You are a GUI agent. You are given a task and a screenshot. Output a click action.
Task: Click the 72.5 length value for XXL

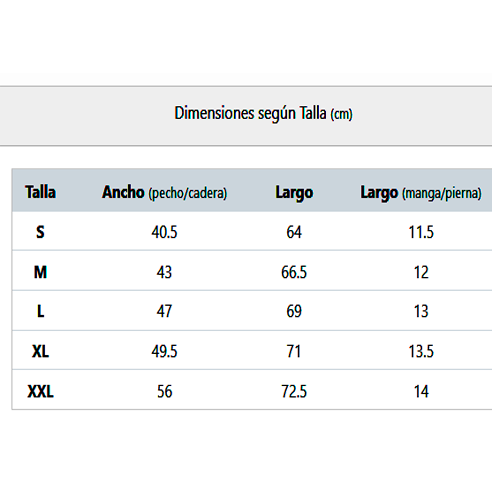294,391
